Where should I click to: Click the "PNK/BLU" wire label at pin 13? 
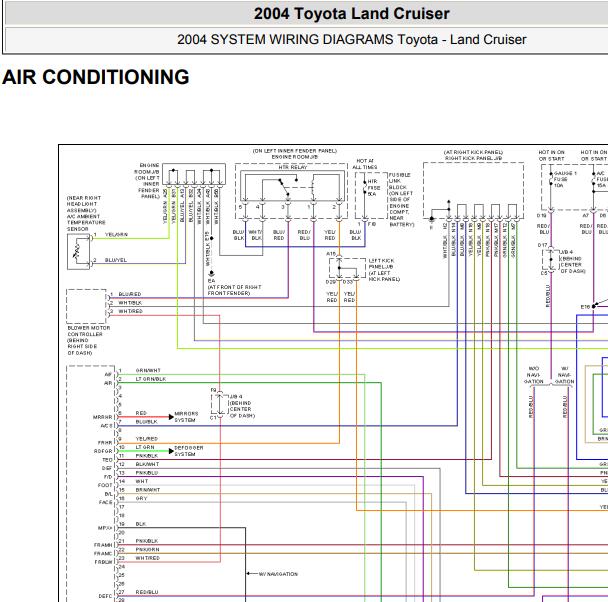pyautogui.click(x=147, y=473)
